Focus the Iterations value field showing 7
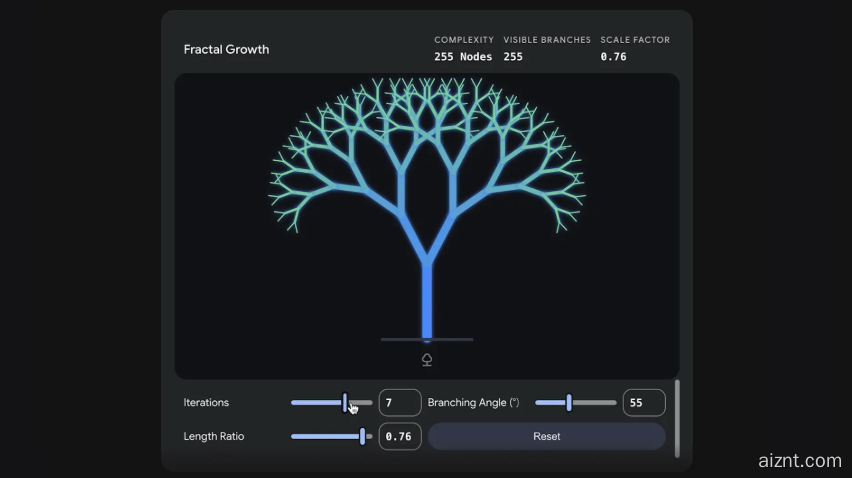852x478 pixels. click(399, 403)
